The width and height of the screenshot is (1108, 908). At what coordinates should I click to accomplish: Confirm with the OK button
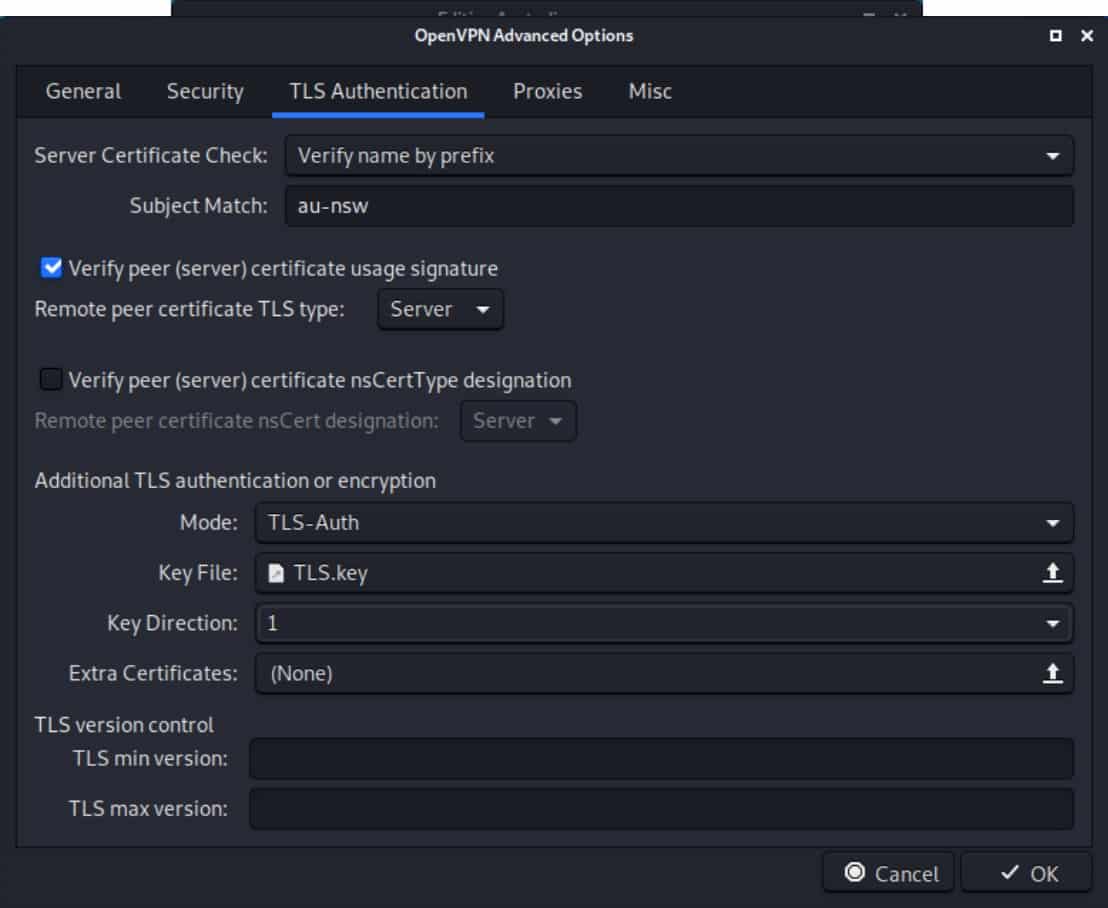pyautogui.click(x=1027, y=873)
